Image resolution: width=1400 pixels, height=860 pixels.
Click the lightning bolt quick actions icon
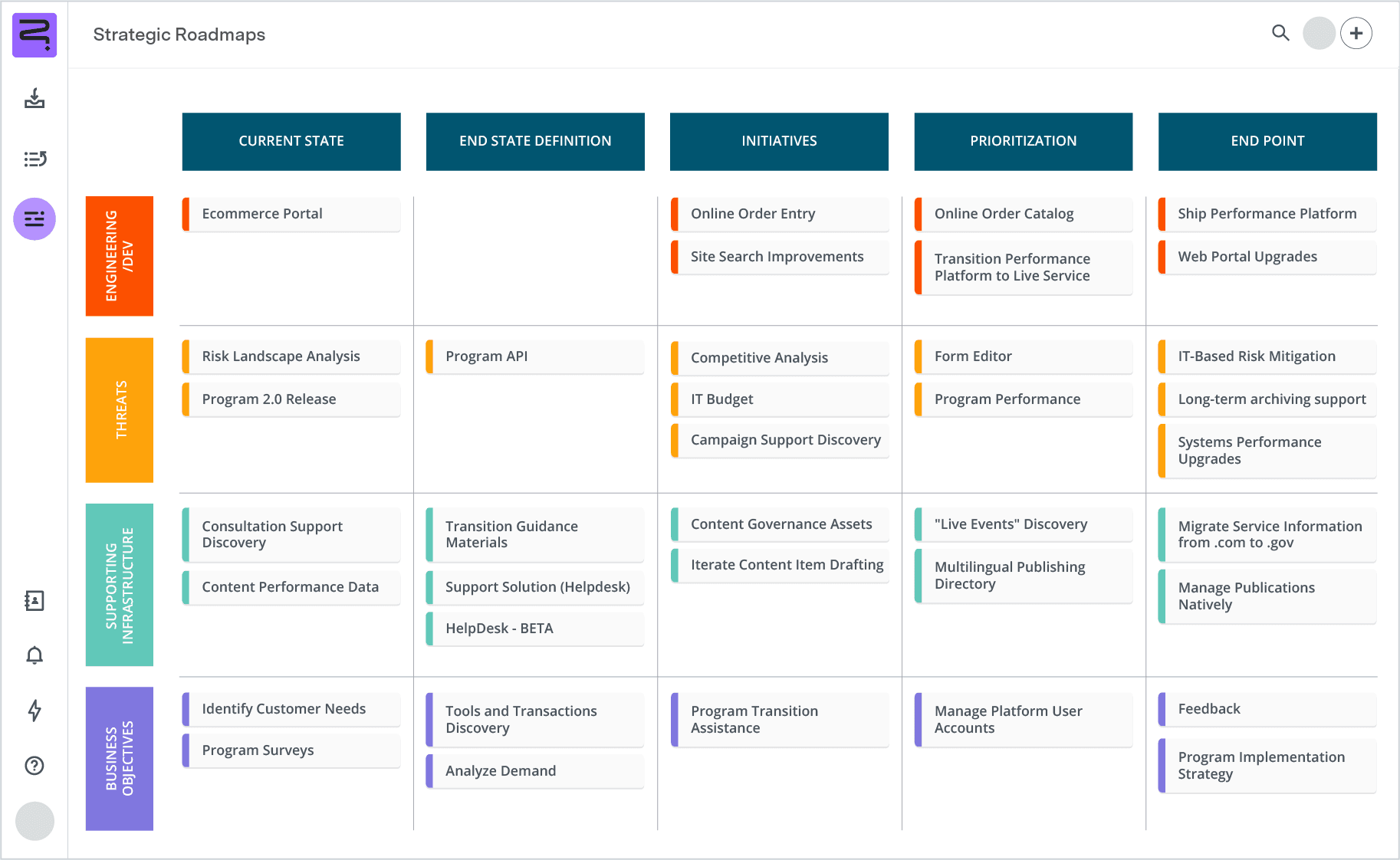tap(35, 711)
